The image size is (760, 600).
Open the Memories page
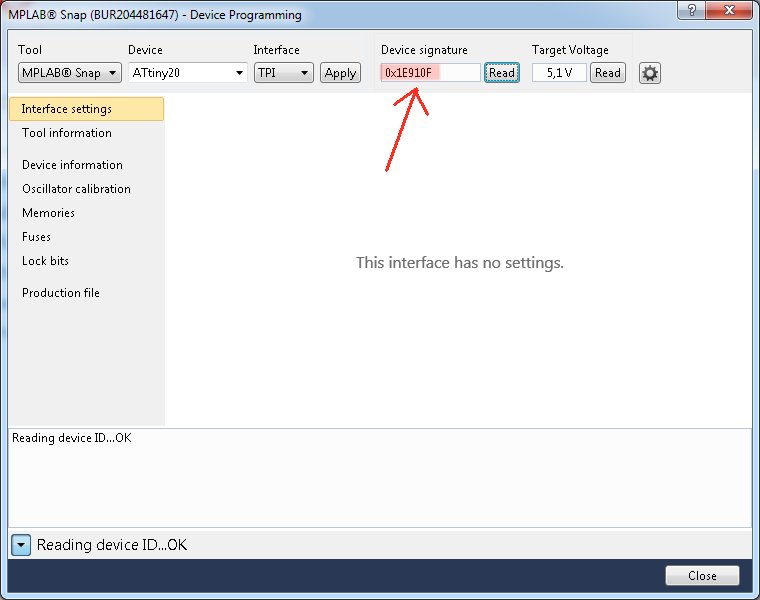coord(48,213)
